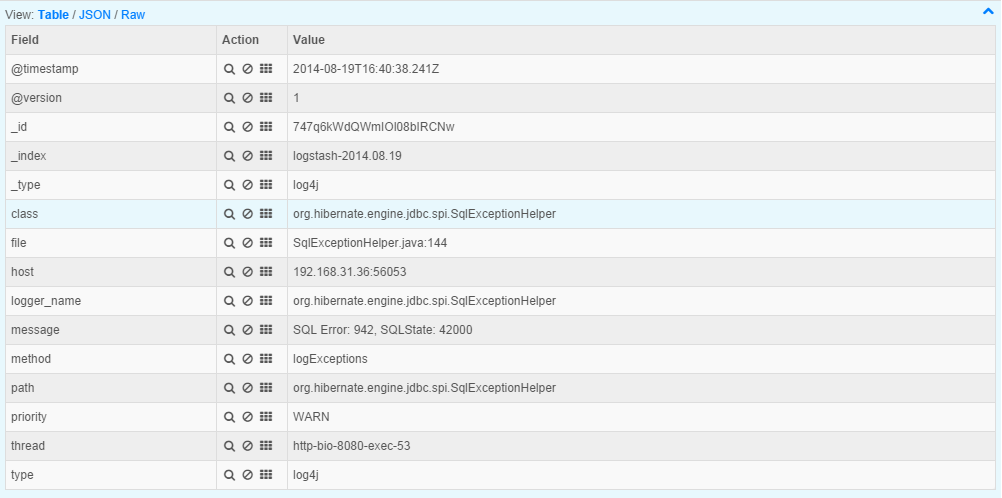Click the magnifier icon in the file row
The width and height of the screenshot is (1002, 498).
click(x=229, y=243)
